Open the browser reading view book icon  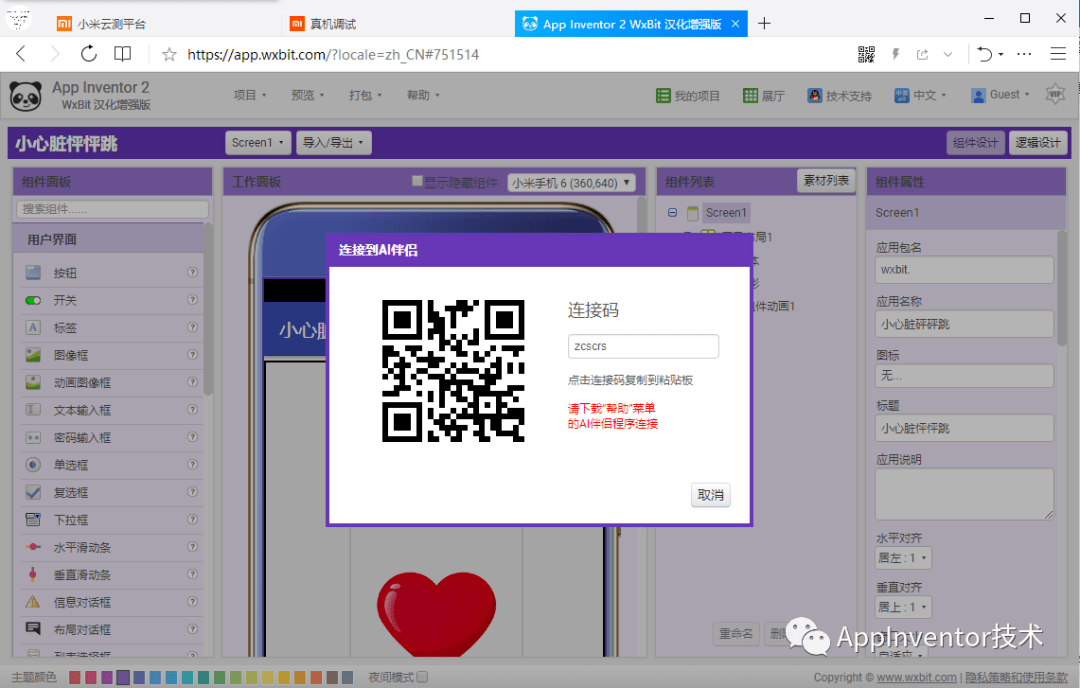tap(123, 54)
